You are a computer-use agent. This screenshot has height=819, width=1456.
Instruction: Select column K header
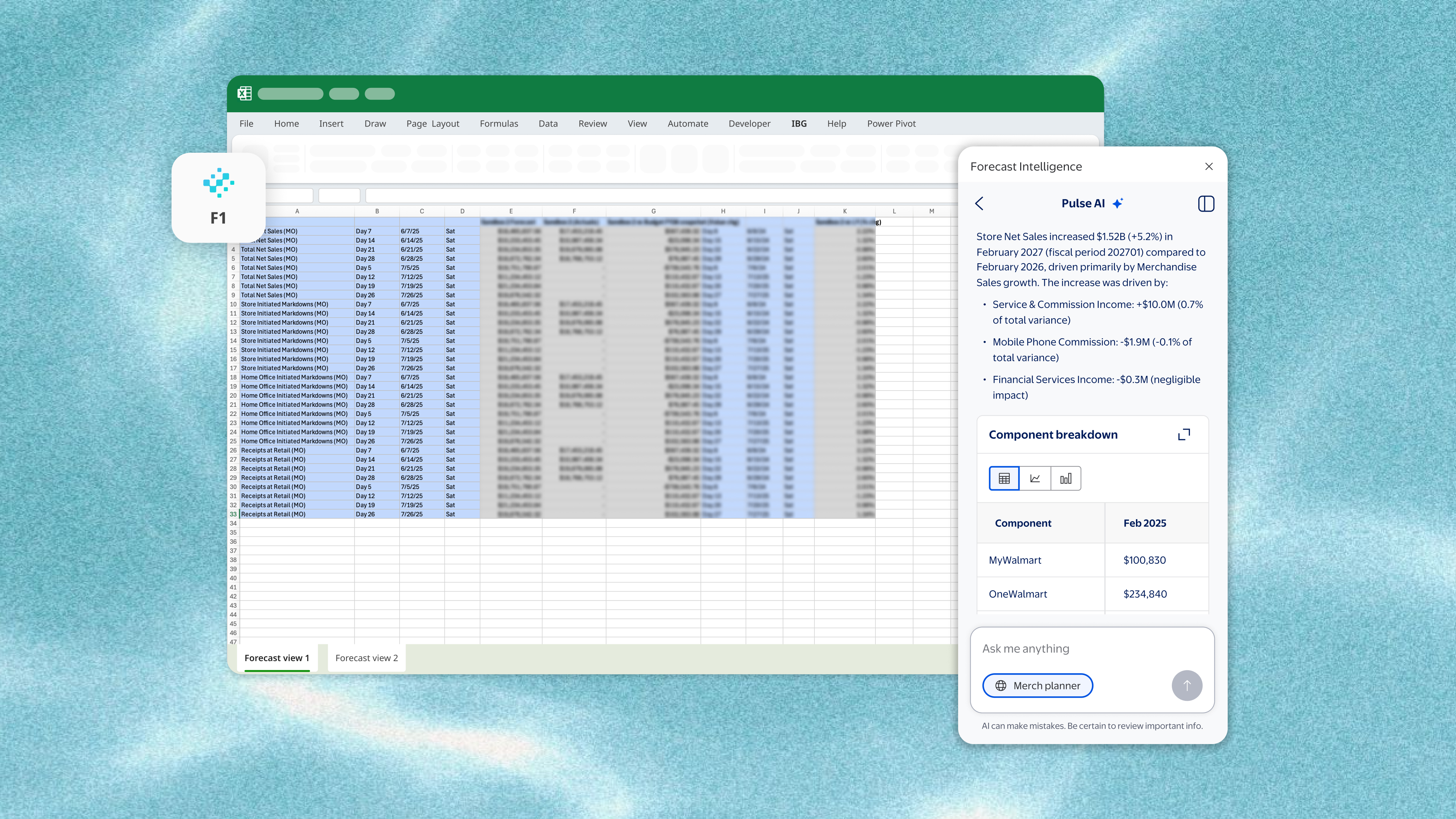coord(845,211)
